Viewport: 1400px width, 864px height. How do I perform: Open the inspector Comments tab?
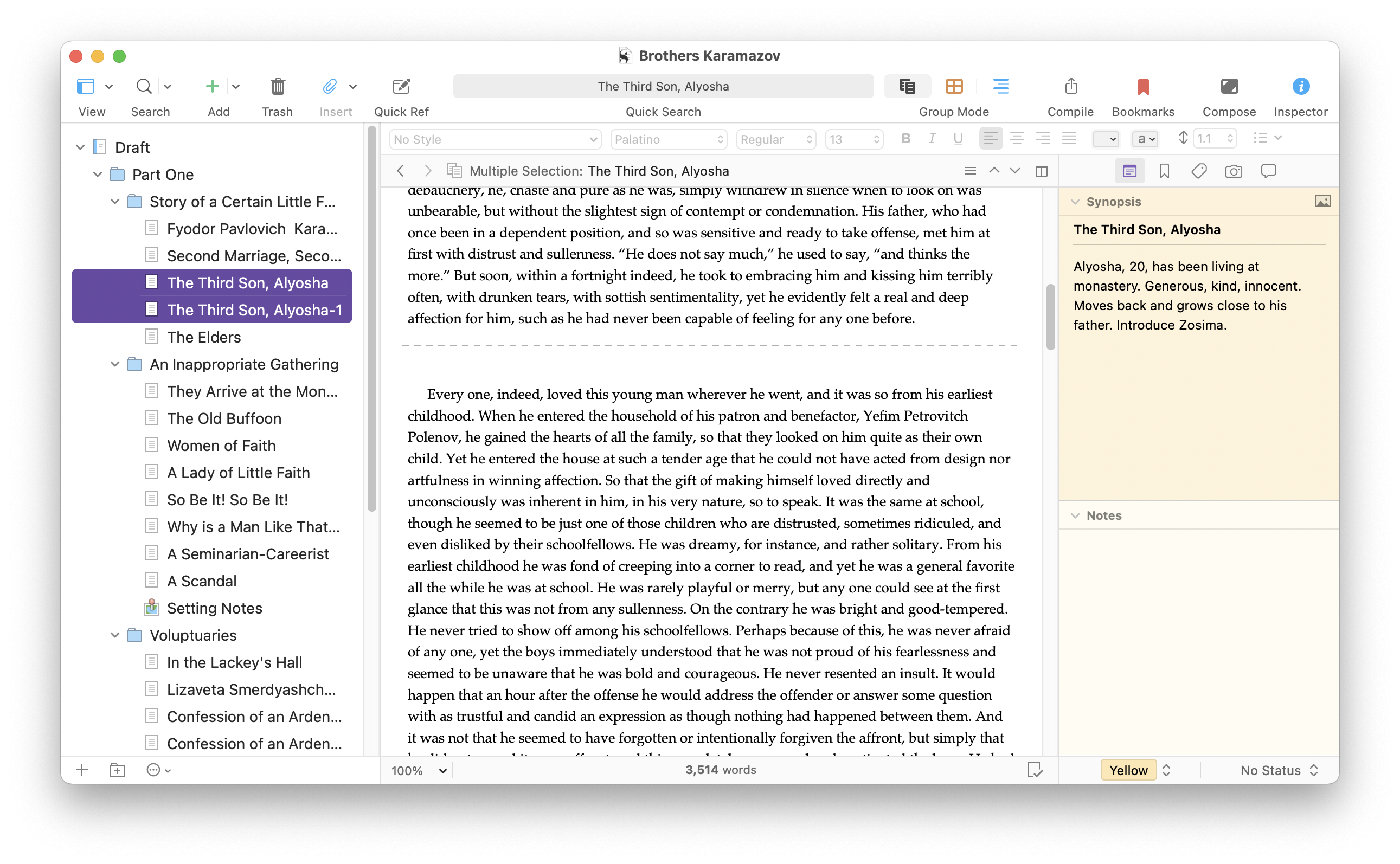pyautogui.click(x=1268, y=171)
